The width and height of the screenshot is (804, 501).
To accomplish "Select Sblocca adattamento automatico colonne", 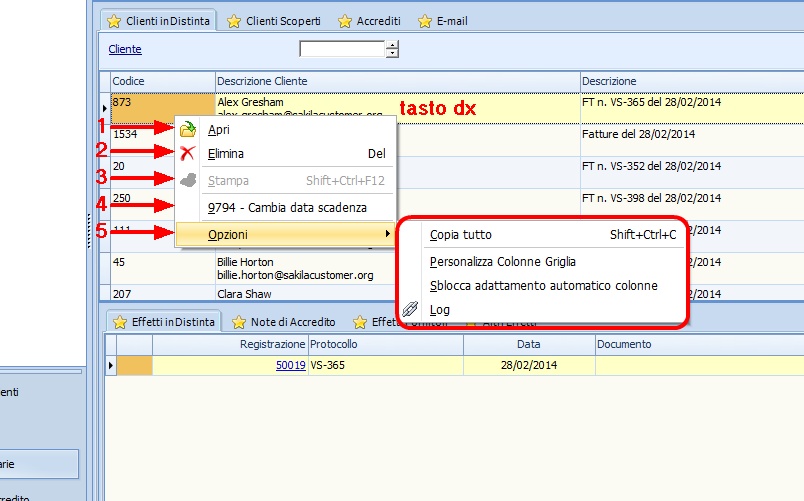I will (x=543, y=285).
